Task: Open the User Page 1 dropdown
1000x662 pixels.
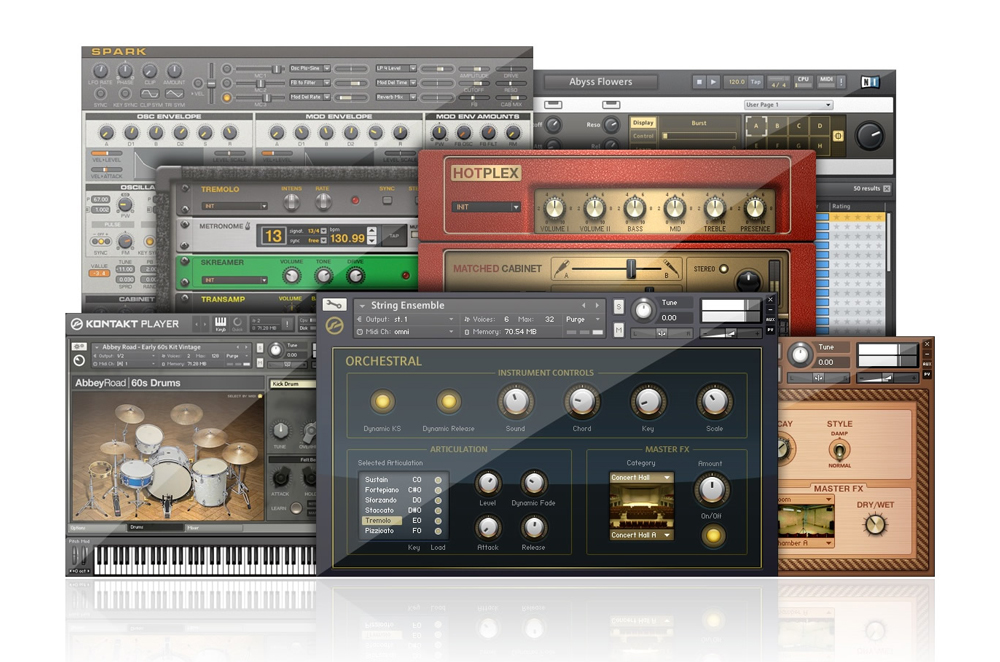Action: (789, 105)
